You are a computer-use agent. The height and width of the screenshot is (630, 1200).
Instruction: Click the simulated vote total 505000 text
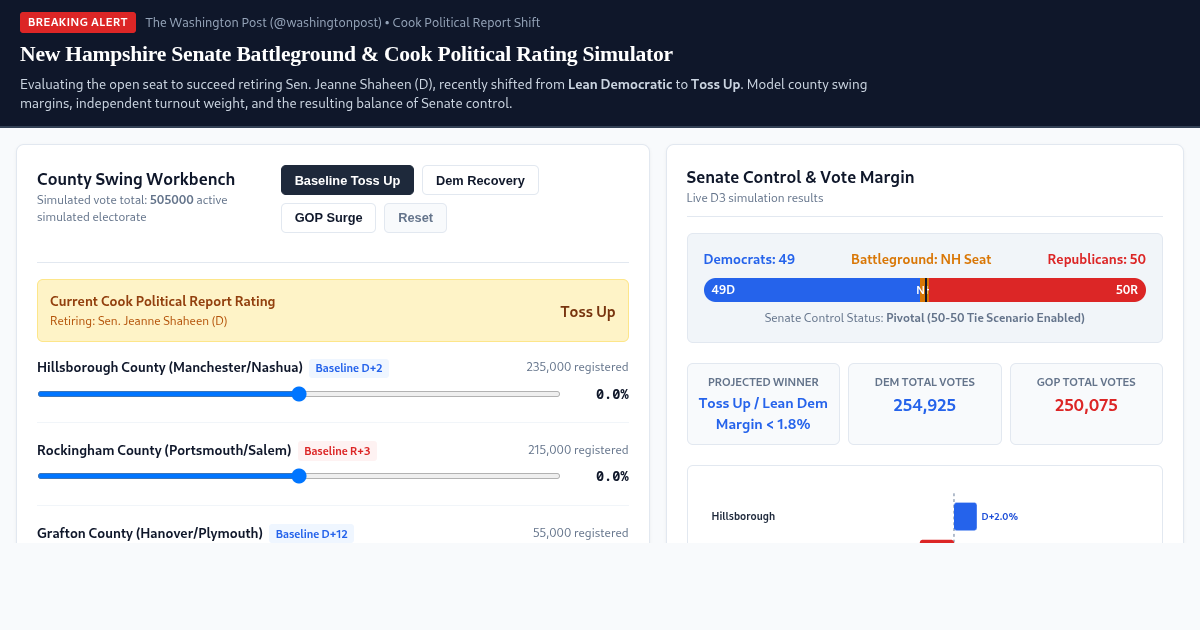(x=171, y=200)
